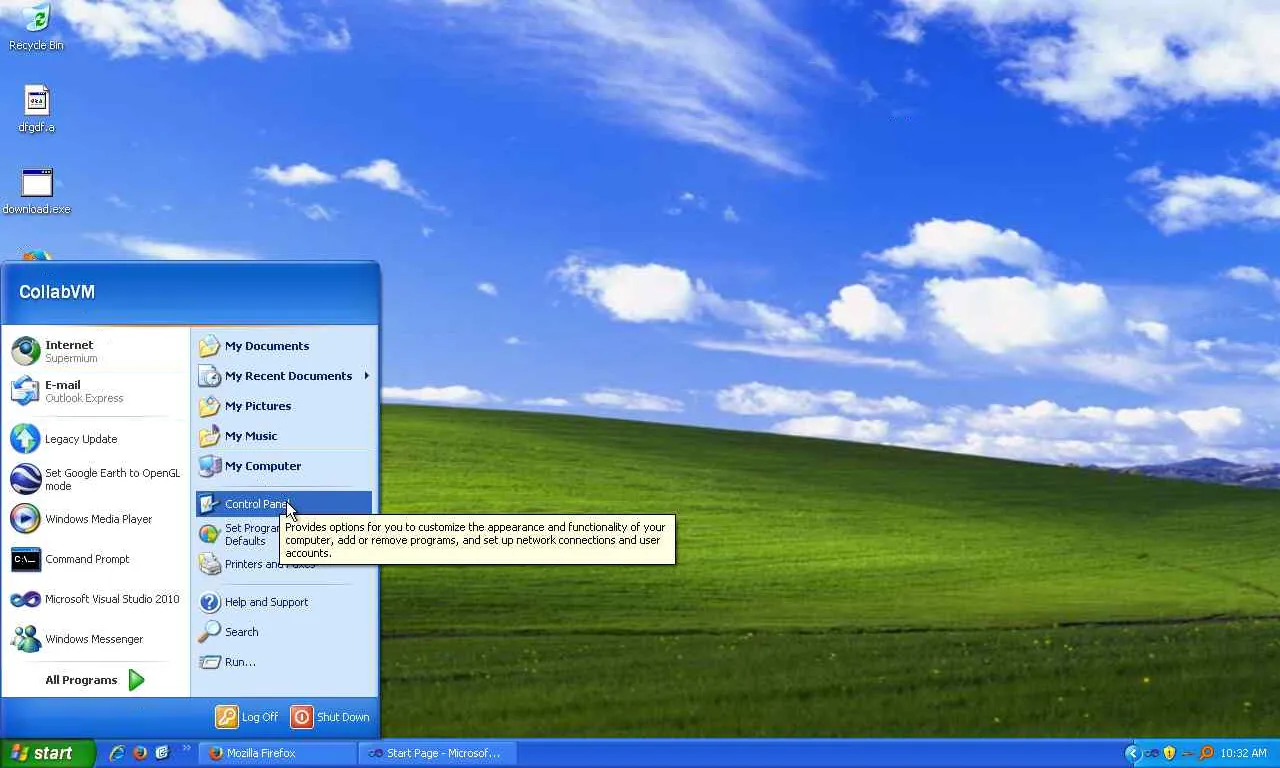Click the Log Off button

point(247,717)
